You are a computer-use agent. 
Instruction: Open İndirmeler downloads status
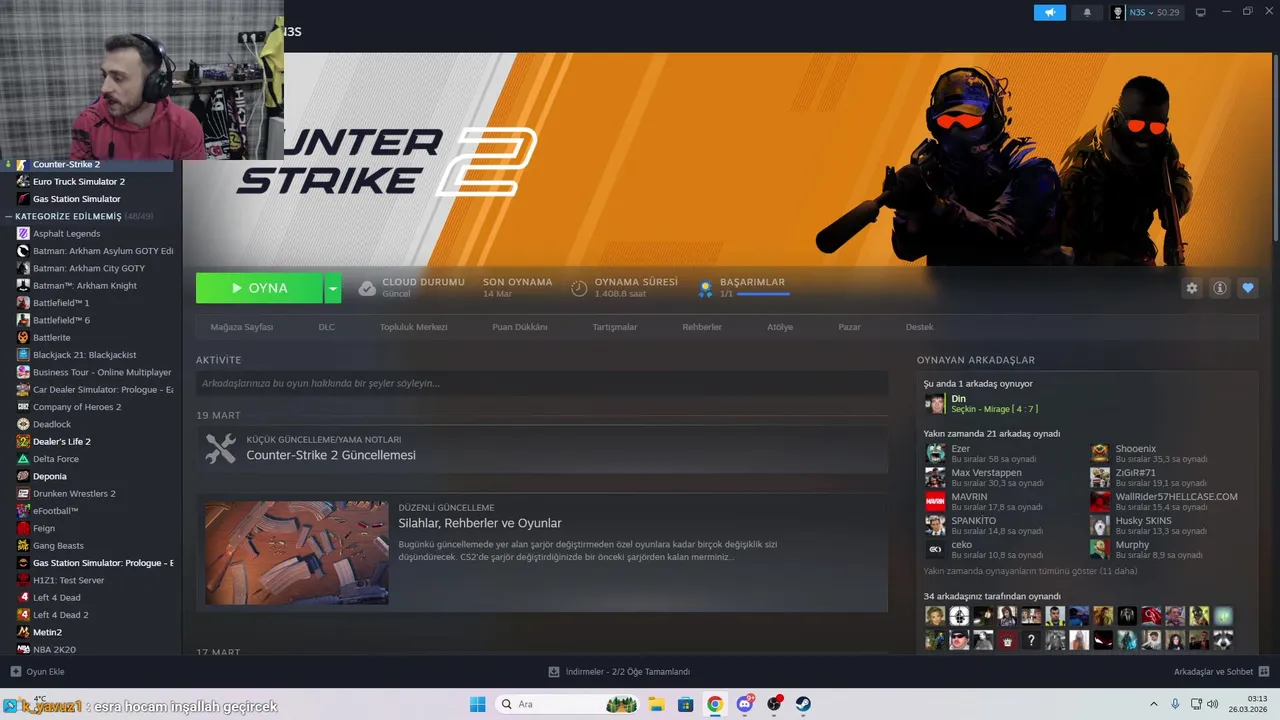619,672
